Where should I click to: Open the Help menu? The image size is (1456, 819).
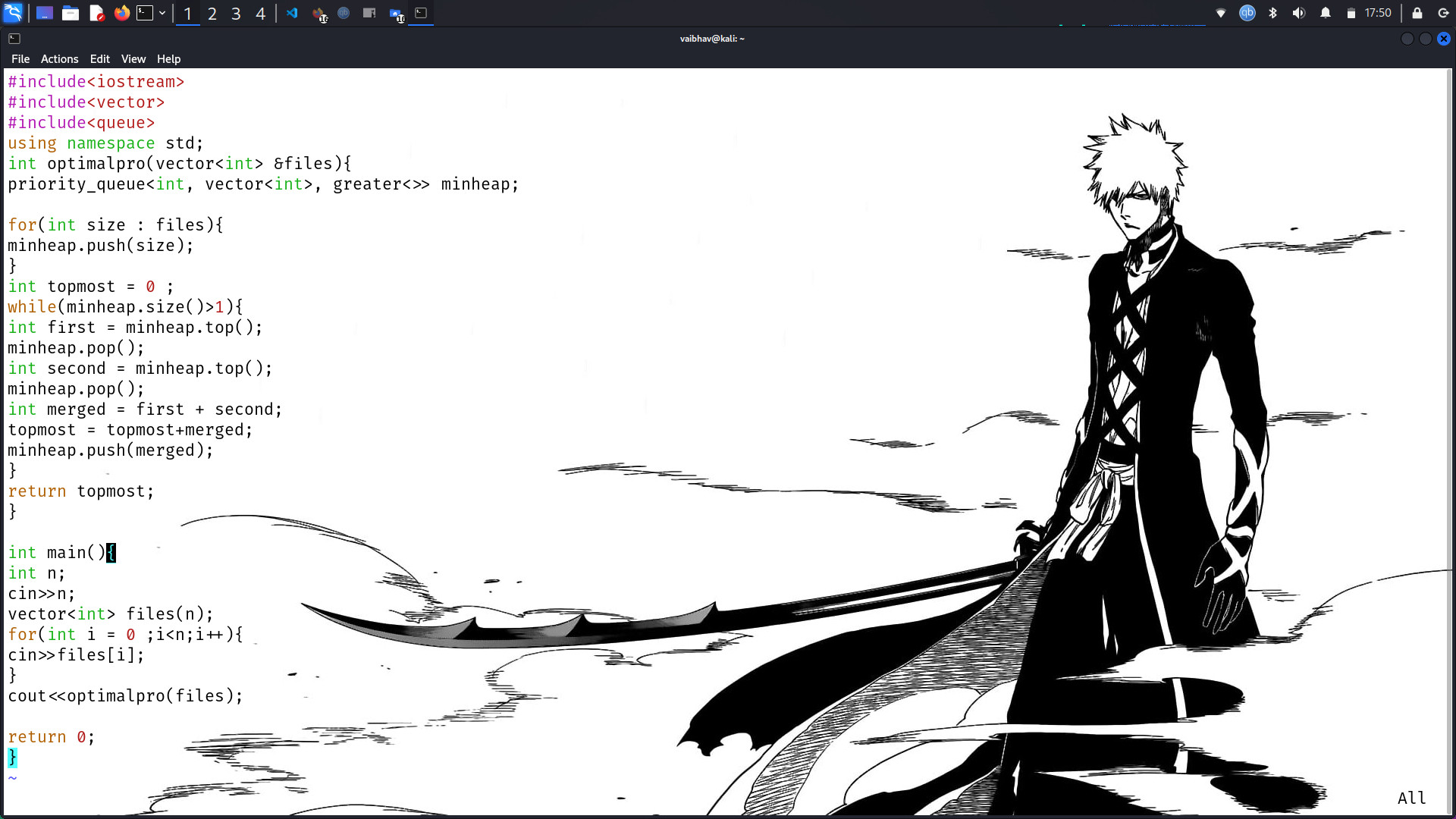pos(169,59)
